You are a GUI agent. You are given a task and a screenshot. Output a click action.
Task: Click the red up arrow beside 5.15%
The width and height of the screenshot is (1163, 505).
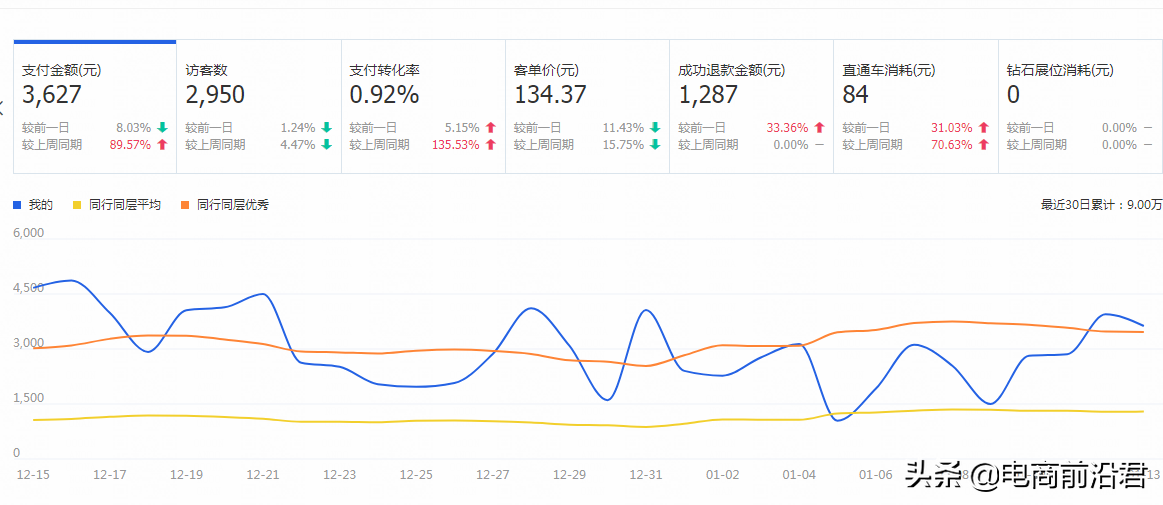490,128
